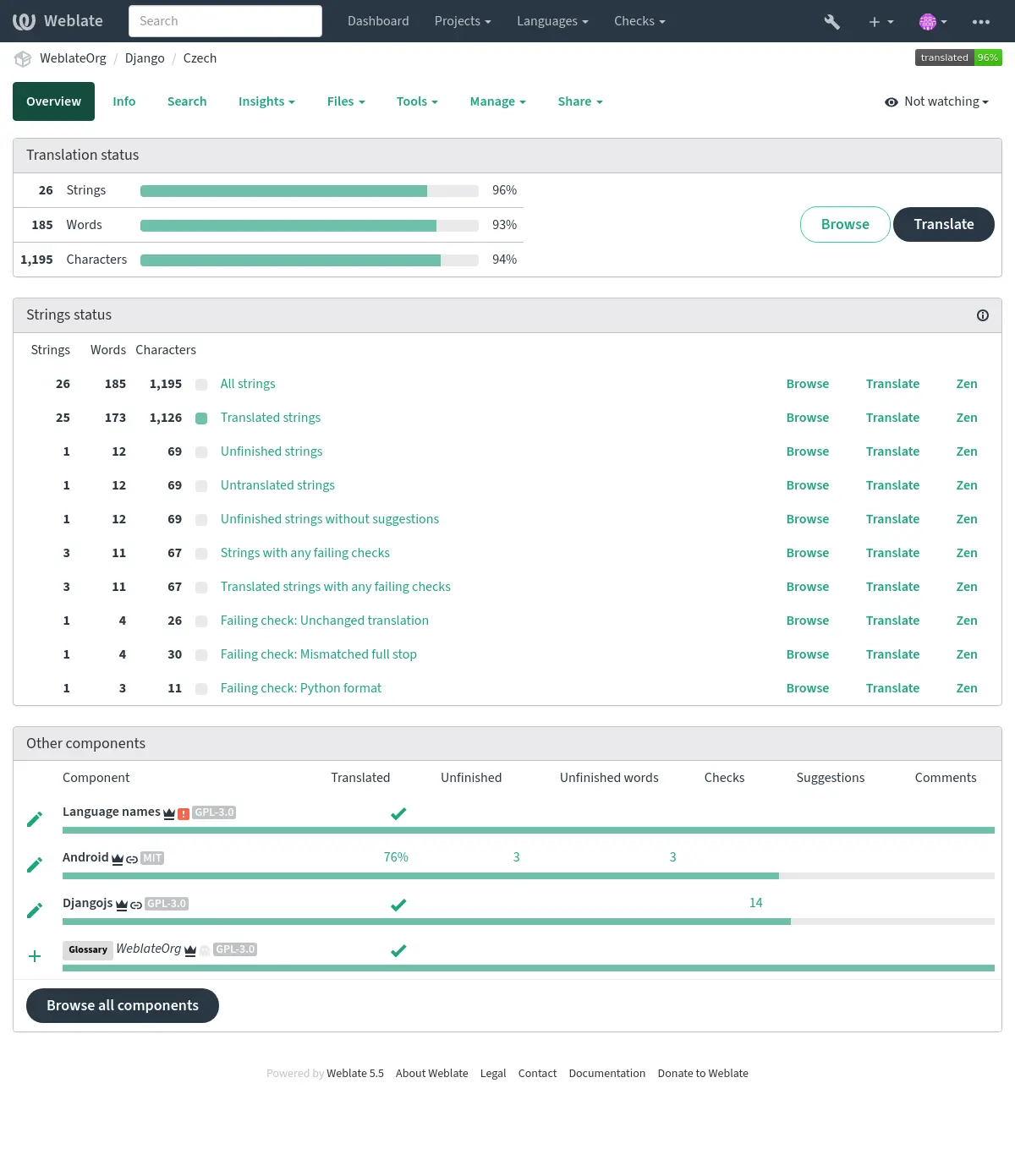Click Zen for Translated strings row
Viewport: 1015px width, 1176px height.
967,418
